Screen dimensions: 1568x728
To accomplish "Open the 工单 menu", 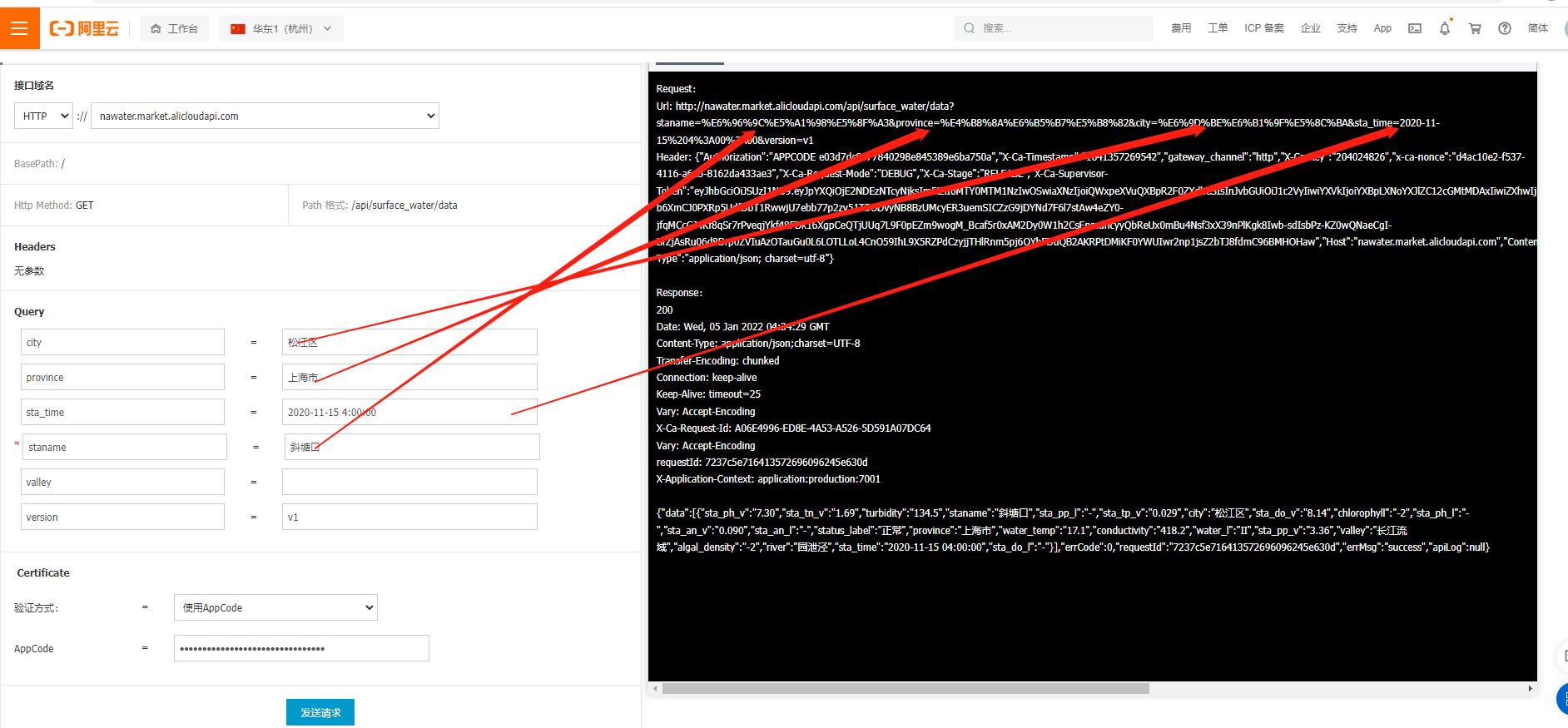I will pyautogui.click(x=1218, y=28).
